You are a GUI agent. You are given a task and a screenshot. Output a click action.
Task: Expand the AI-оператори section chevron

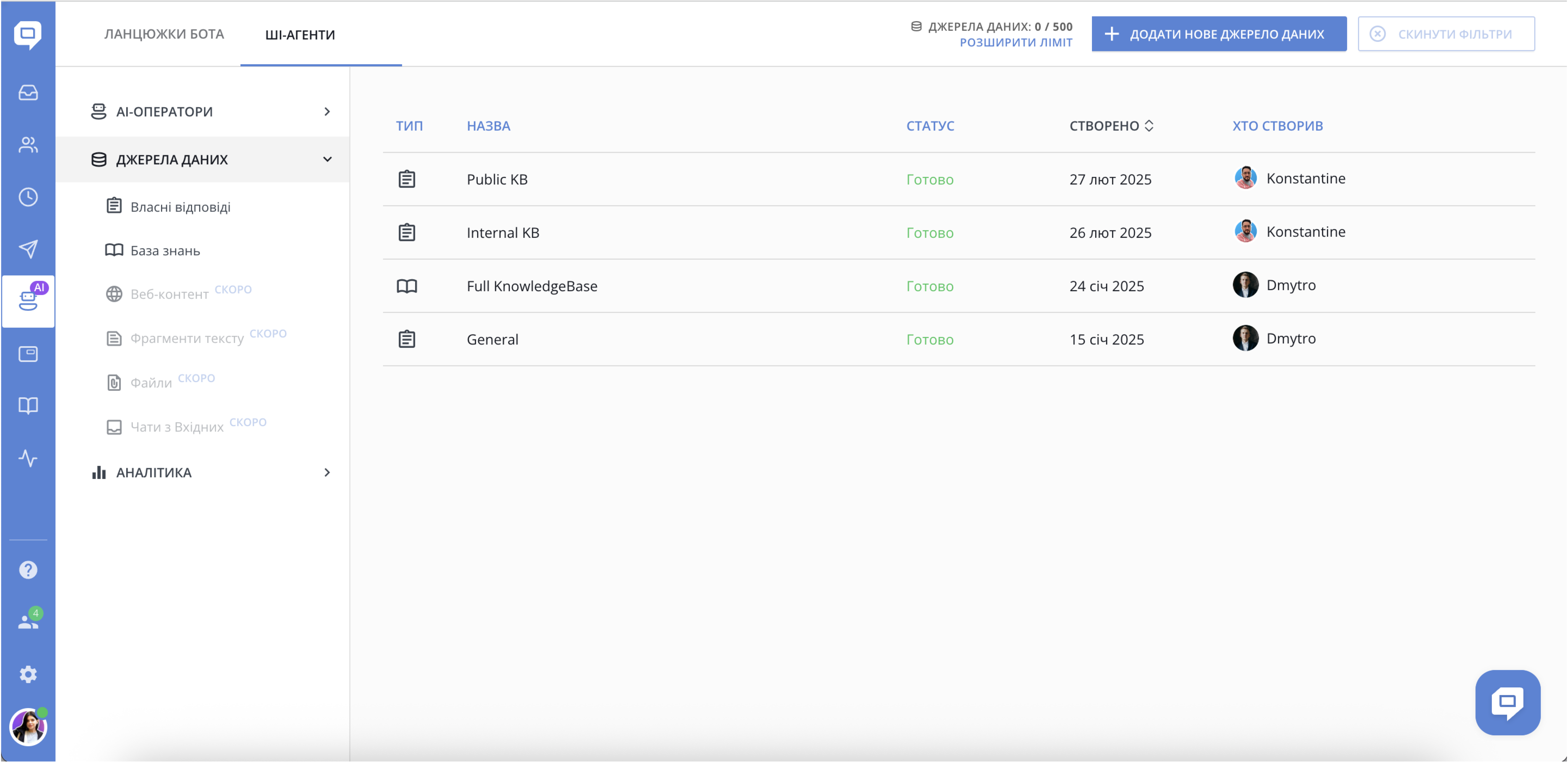(327, 111)
